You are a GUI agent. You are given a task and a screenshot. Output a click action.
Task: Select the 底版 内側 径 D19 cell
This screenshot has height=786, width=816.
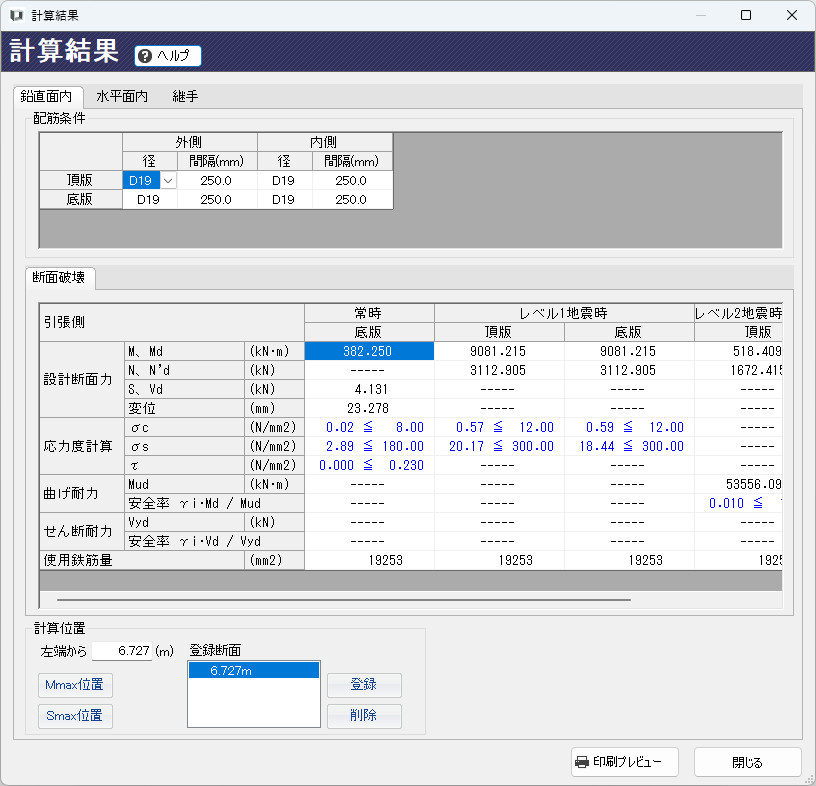click(x=284, y=199)
